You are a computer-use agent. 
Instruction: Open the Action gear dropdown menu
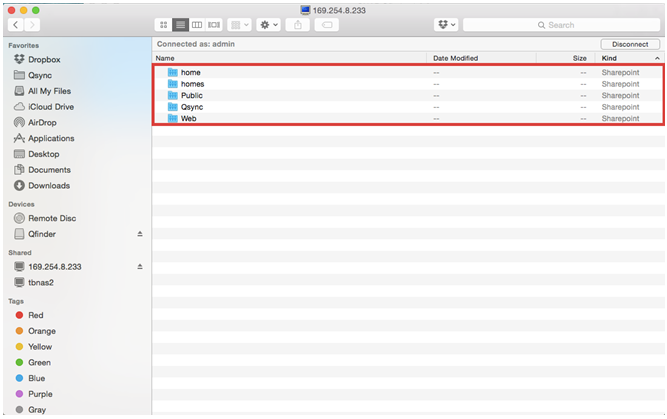coord(269,24)
